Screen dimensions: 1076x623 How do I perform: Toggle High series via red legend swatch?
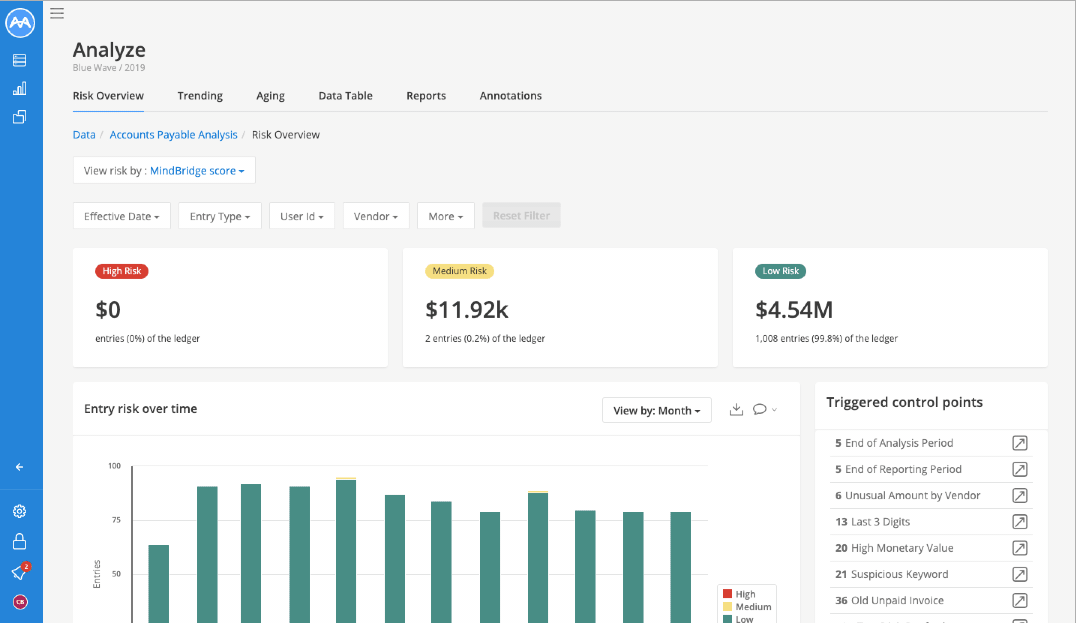coord(727,594)
